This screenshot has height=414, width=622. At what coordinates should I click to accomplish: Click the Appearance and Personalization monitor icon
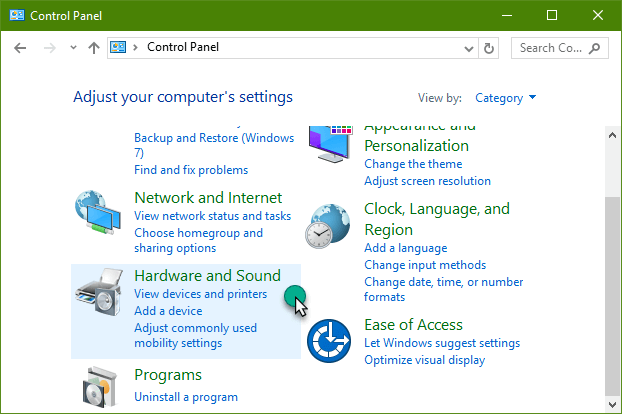coord(330,144)
